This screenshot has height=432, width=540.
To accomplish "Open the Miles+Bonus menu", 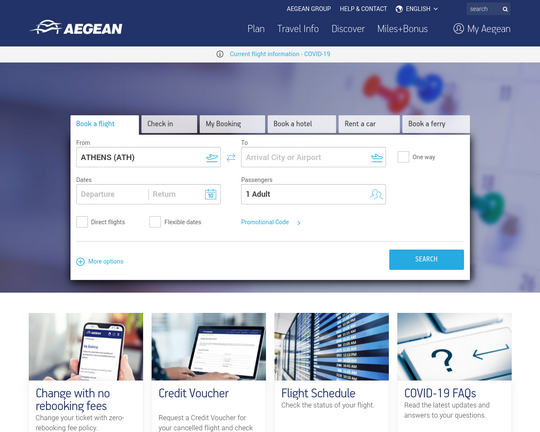I will (402, 29).
